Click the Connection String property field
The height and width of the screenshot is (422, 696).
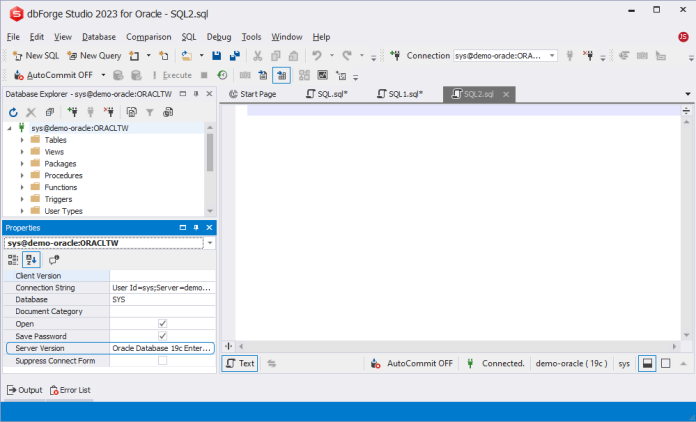tap(161, 288)
